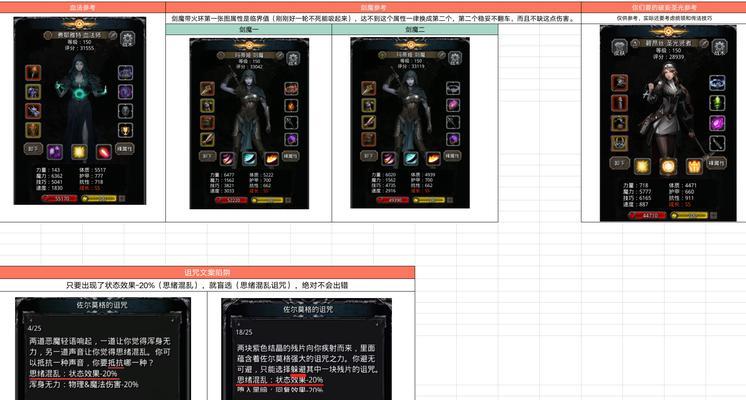Viewport: 746px width, 400px height.
Task: Click 卸下 button on 圣光贤者 panel
Action: (x=619, y=163)
